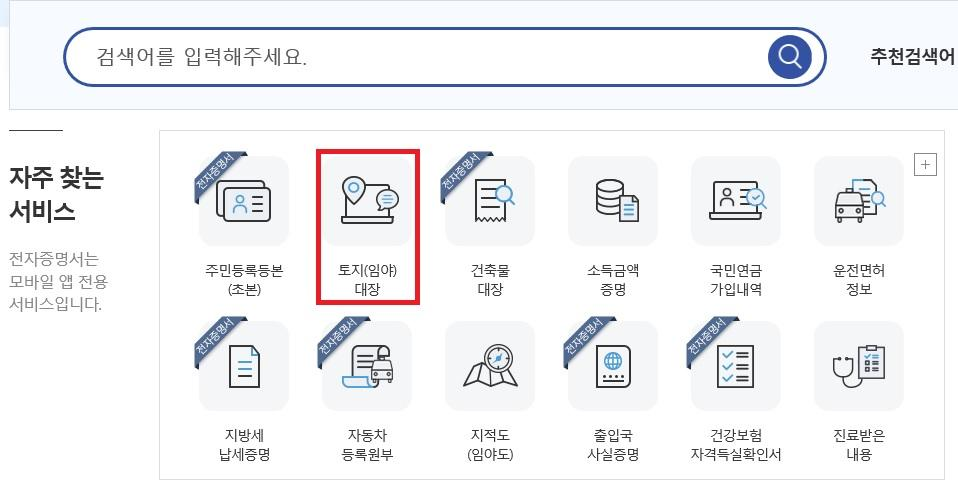Click the 출입국 사실증명 text label
This screenshot has height=486, width=958.
point(613,444)
